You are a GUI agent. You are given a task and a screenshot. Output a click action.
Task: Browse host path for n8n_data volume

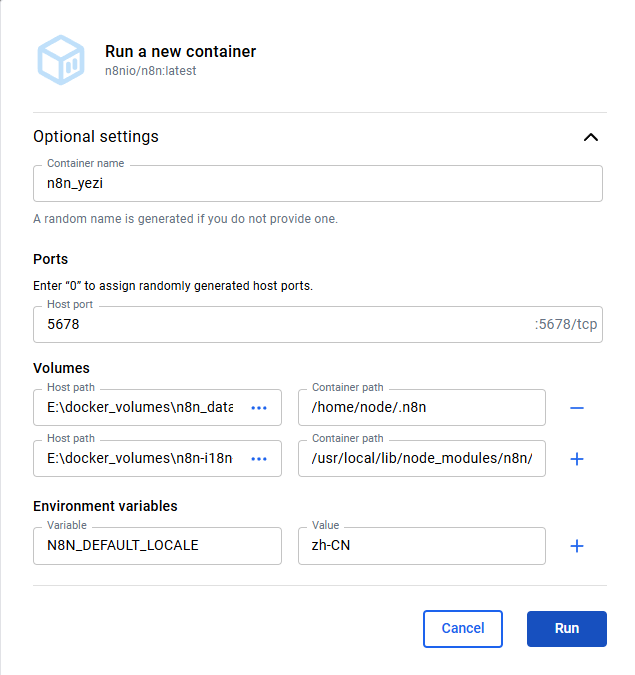pyautogui.click(x=259, y=408)
